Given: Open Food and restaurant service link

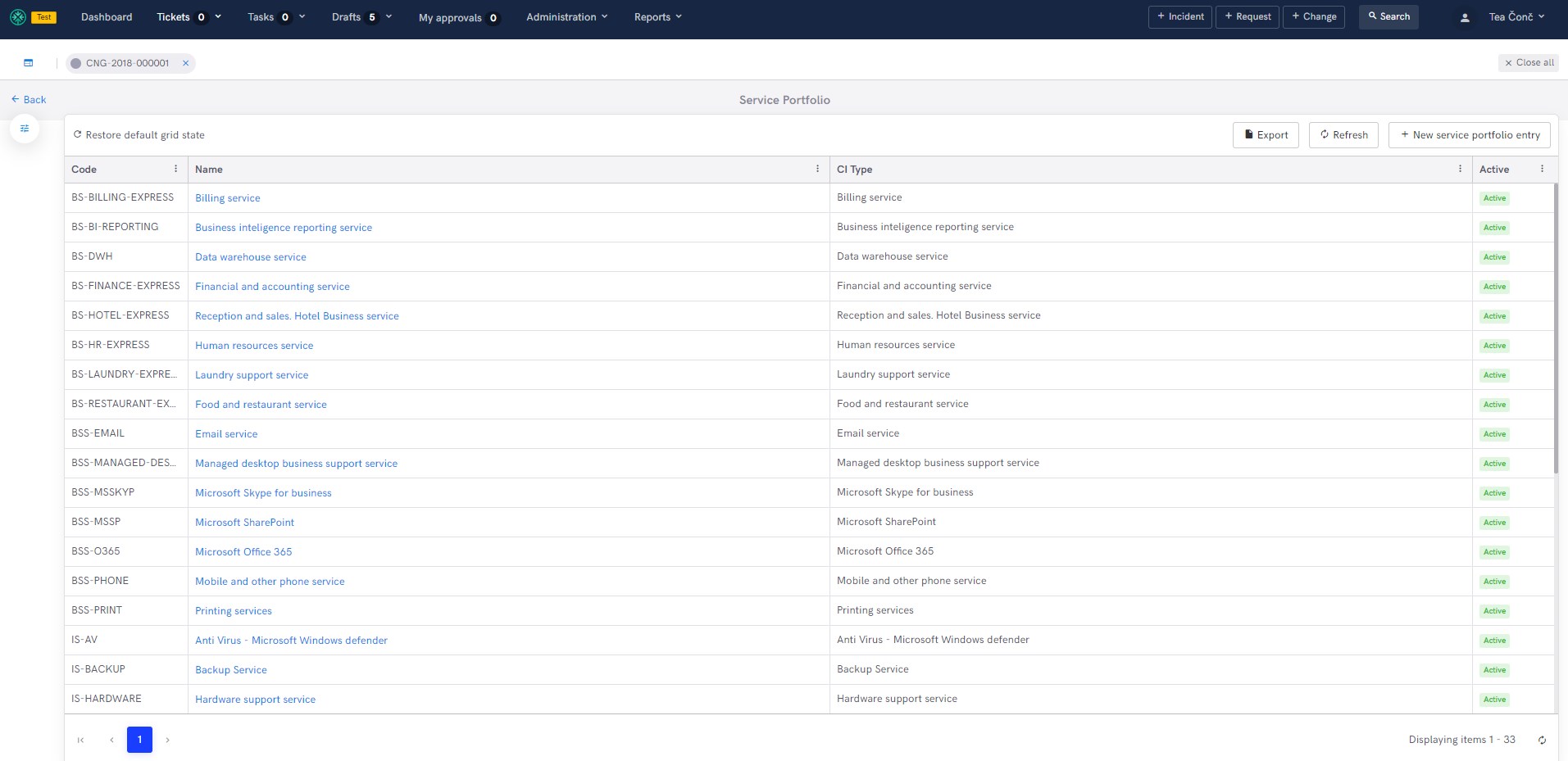Looking at the screenshot, I should 261,405.
